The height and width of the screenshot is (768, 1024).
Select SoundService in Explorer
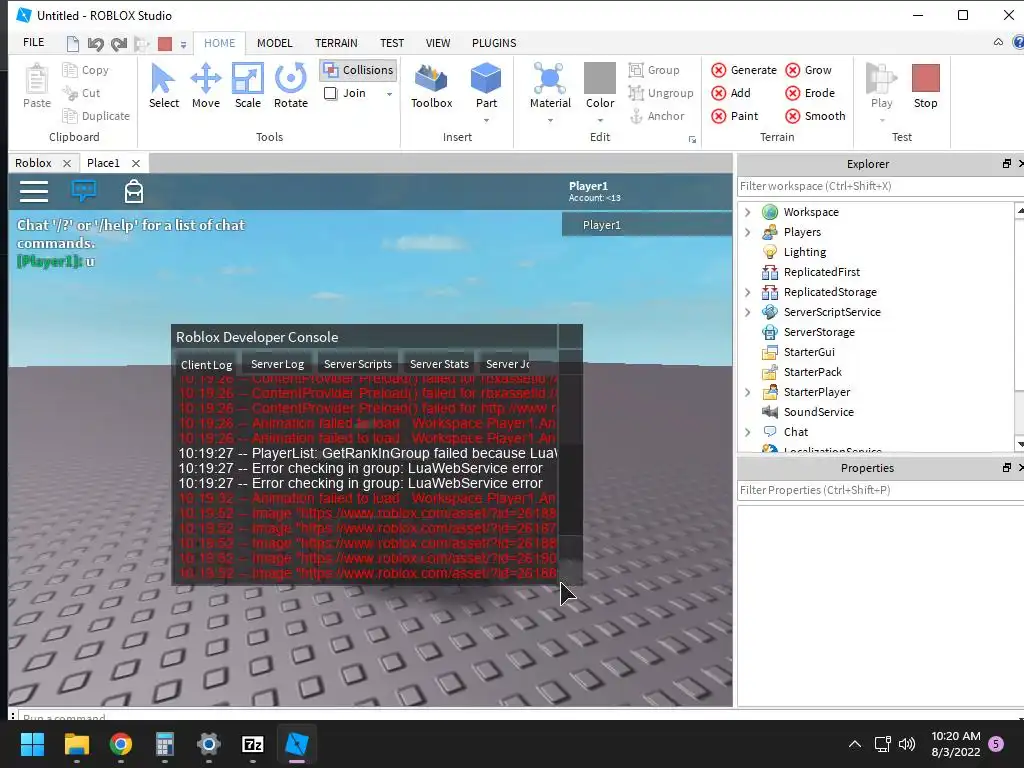818,412
